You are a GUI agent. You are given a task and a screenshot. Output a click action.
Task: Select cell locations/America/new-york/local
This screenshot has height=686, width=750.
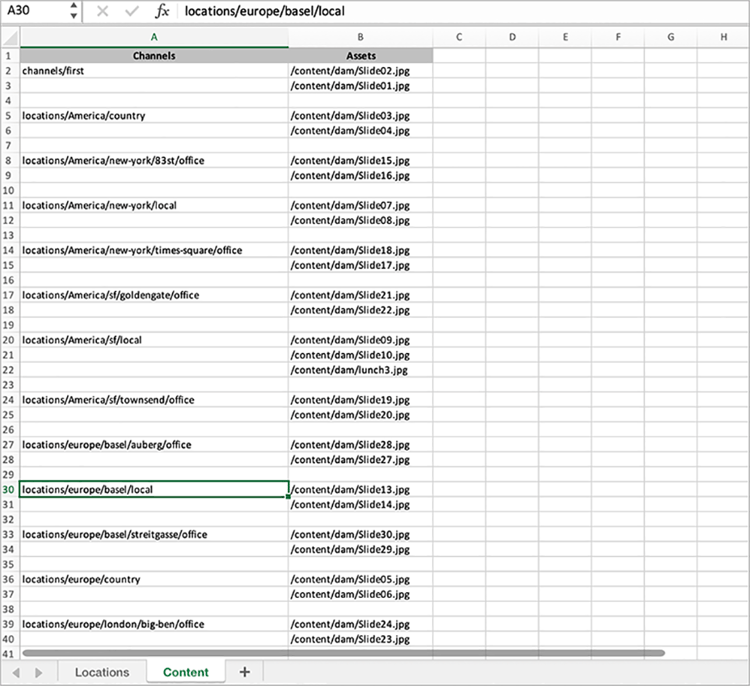tap(154, 206)
